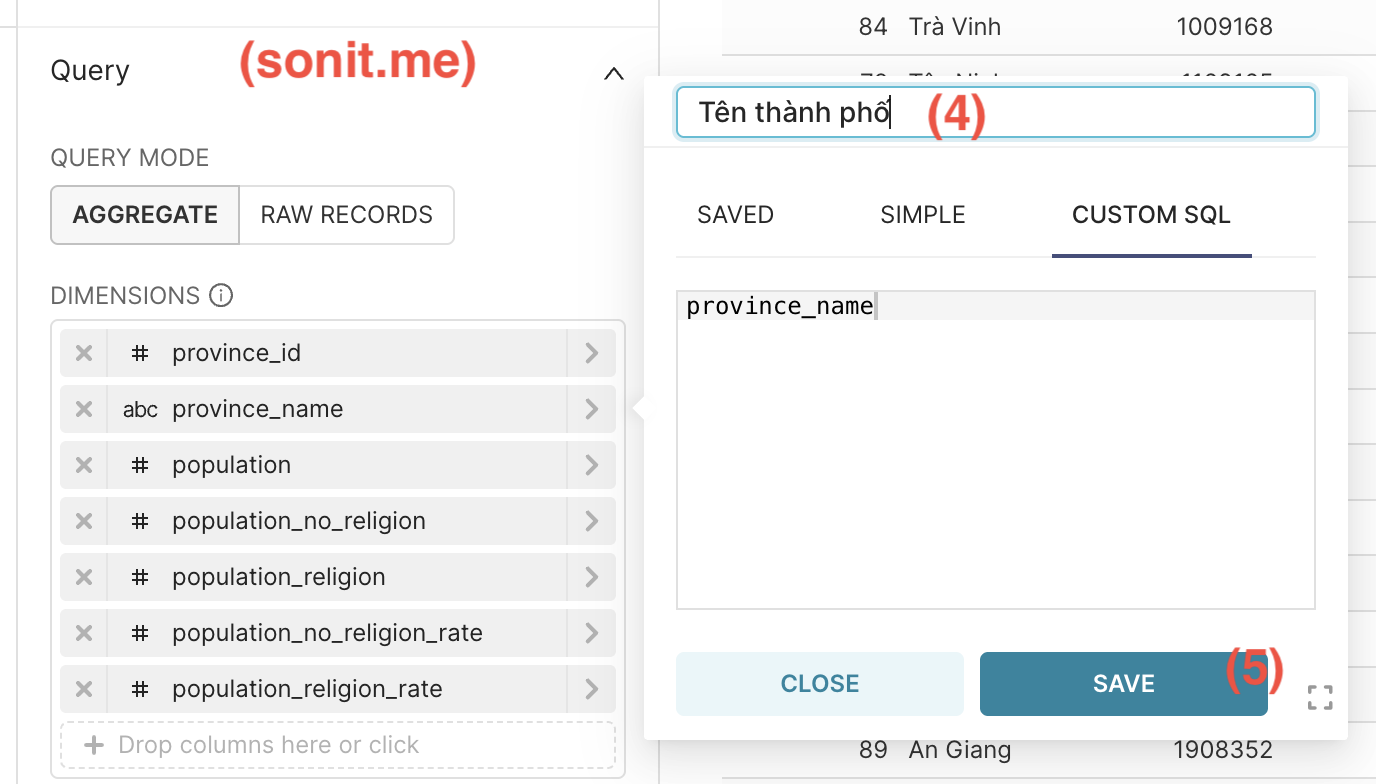Click the plus icon to add a column

[x=93, y=744]
